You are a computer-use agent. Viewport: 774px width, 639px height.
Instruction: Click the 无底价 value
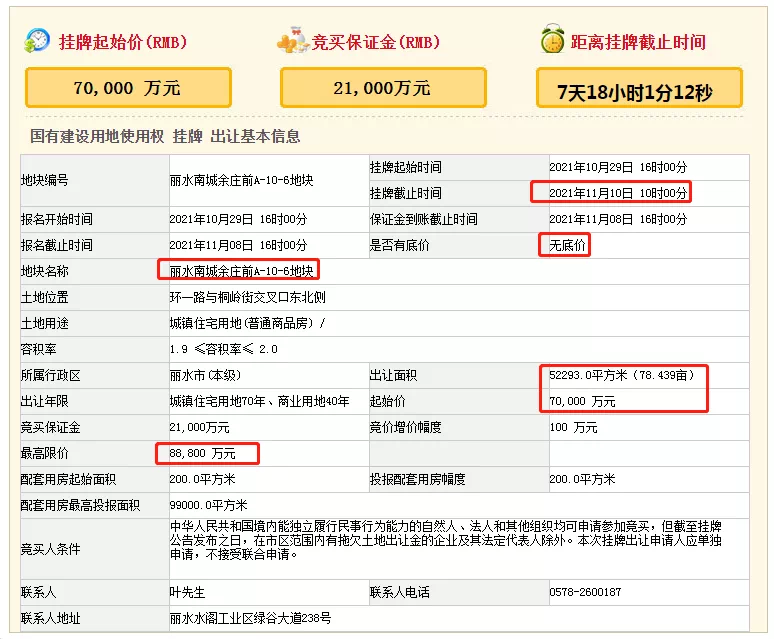567,245
